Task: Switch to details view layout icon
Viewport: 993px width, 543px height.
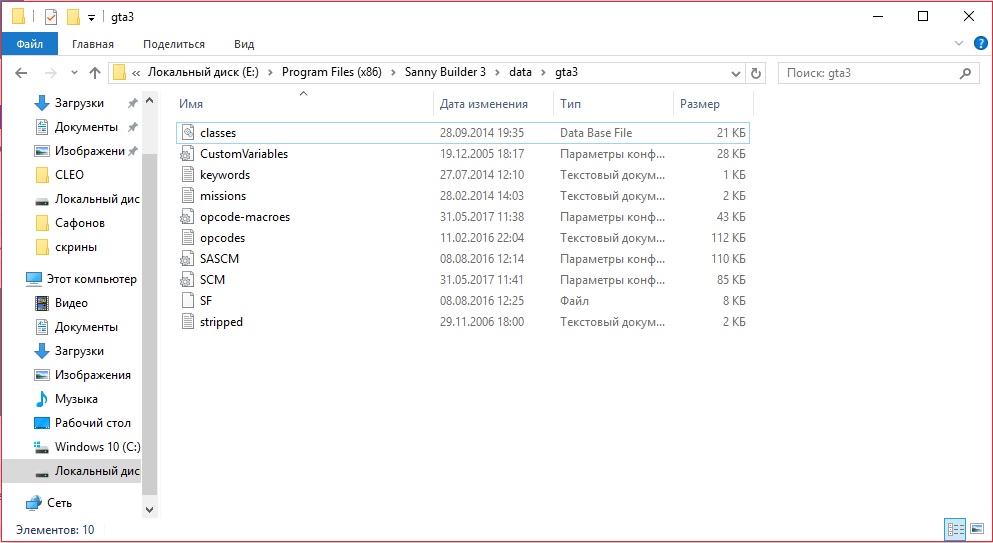Action: tap(955, 528)
